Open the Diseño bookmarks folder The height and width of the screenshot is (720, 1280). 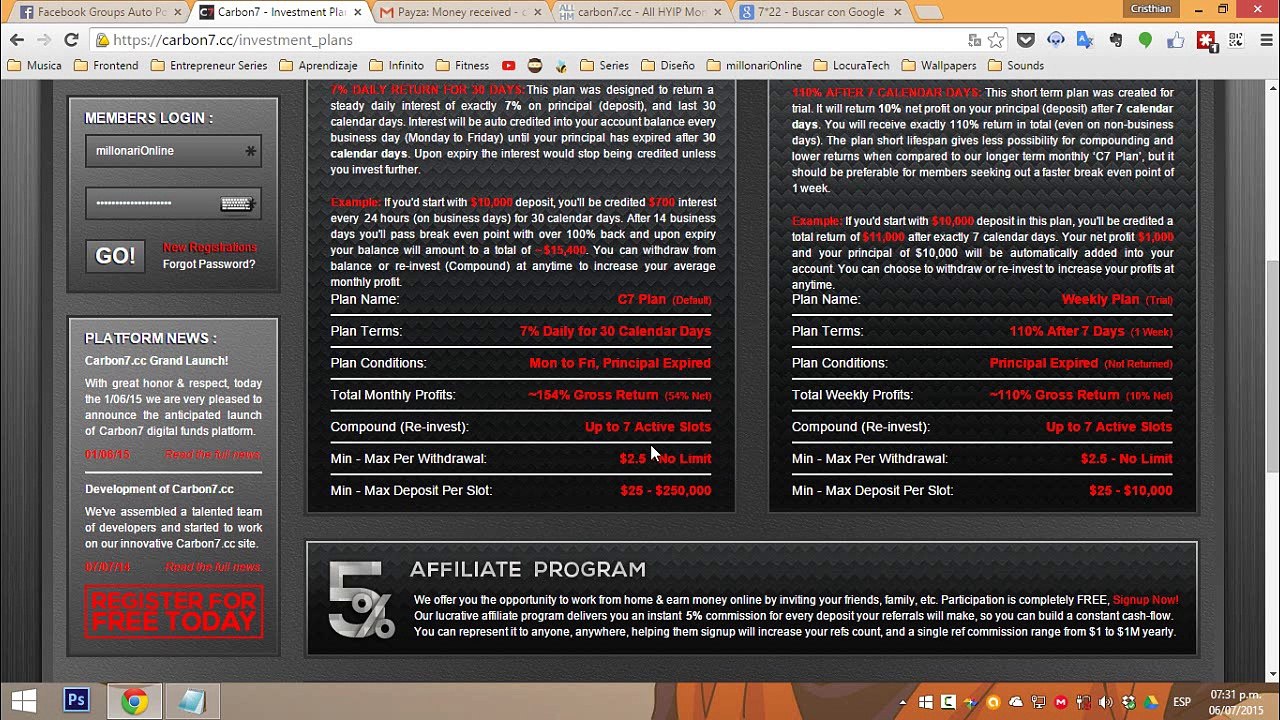pyautogui.click(x=668, y=66)
